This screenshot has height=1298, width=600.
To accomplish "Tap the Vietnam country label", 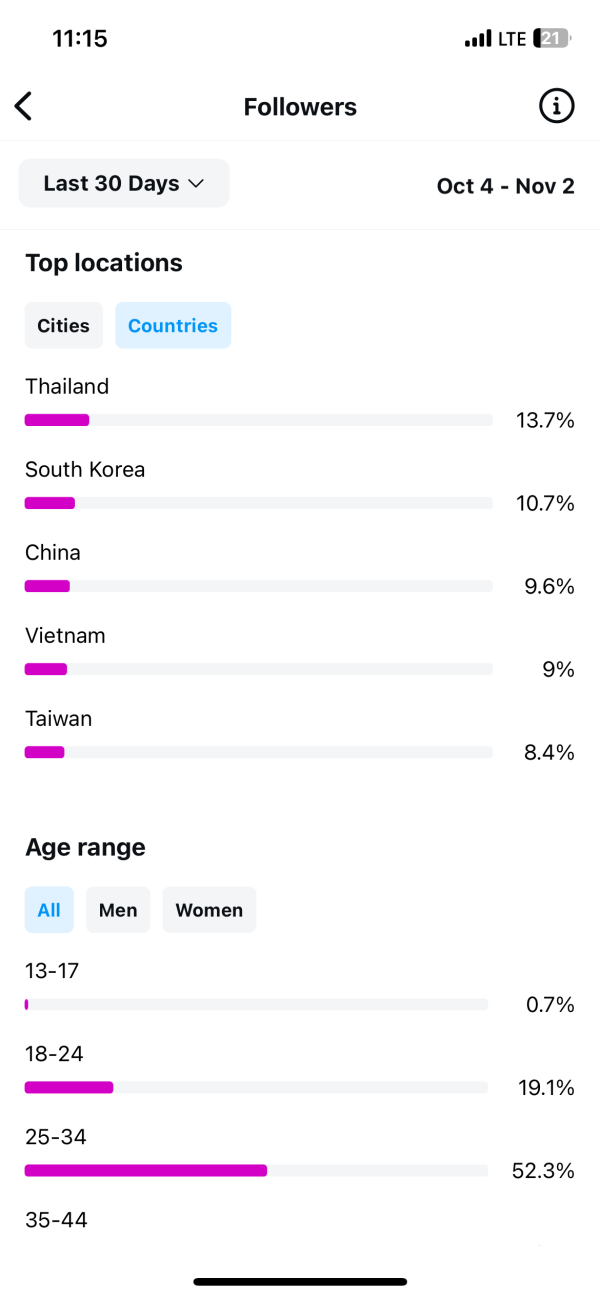I will pyautogui.click(x=65, y=635).
